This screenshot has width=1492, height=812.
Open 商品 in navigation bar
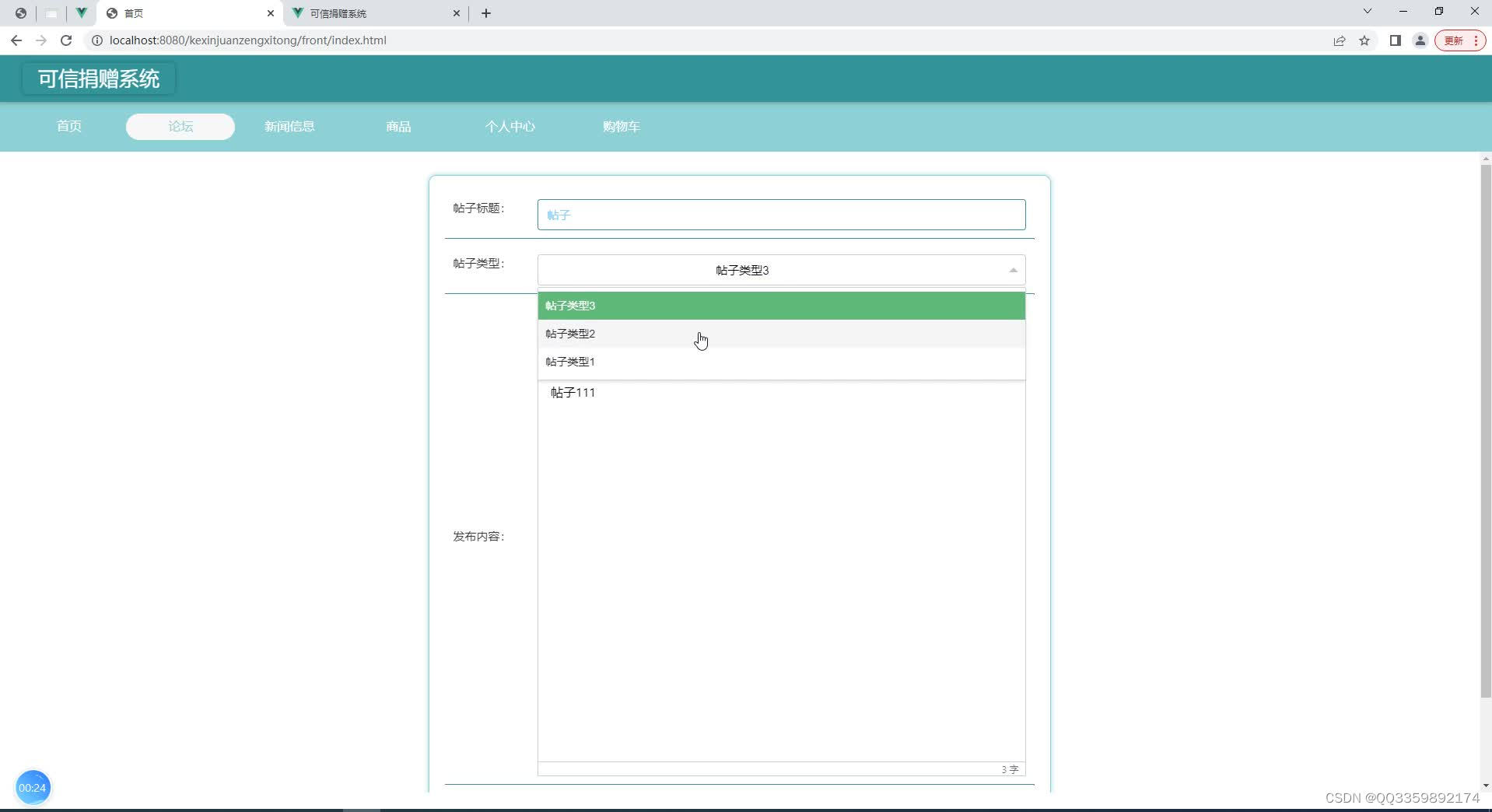tap(398, 126)
